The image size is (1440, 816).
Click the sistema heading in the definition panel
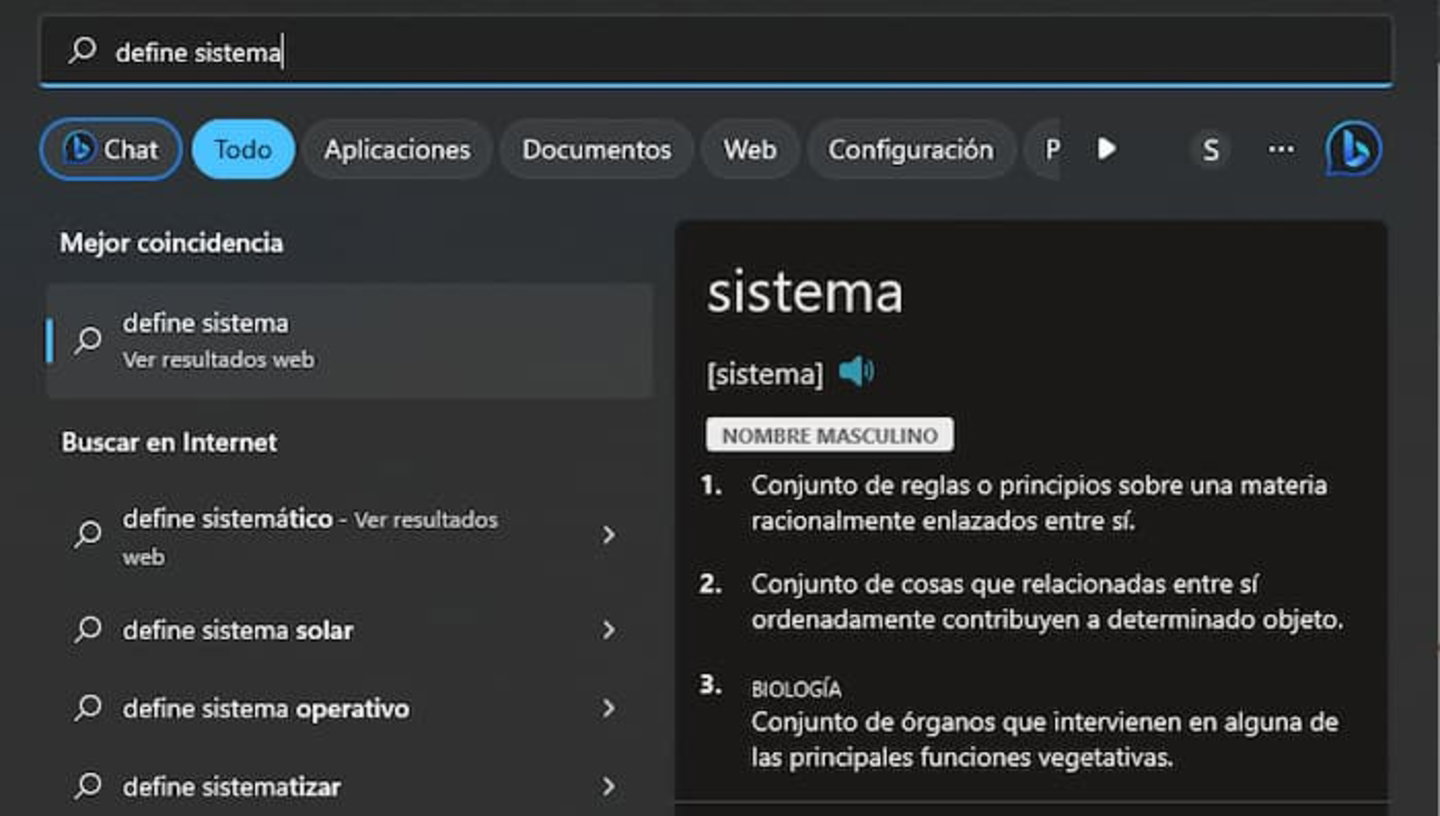coord(805,293)
